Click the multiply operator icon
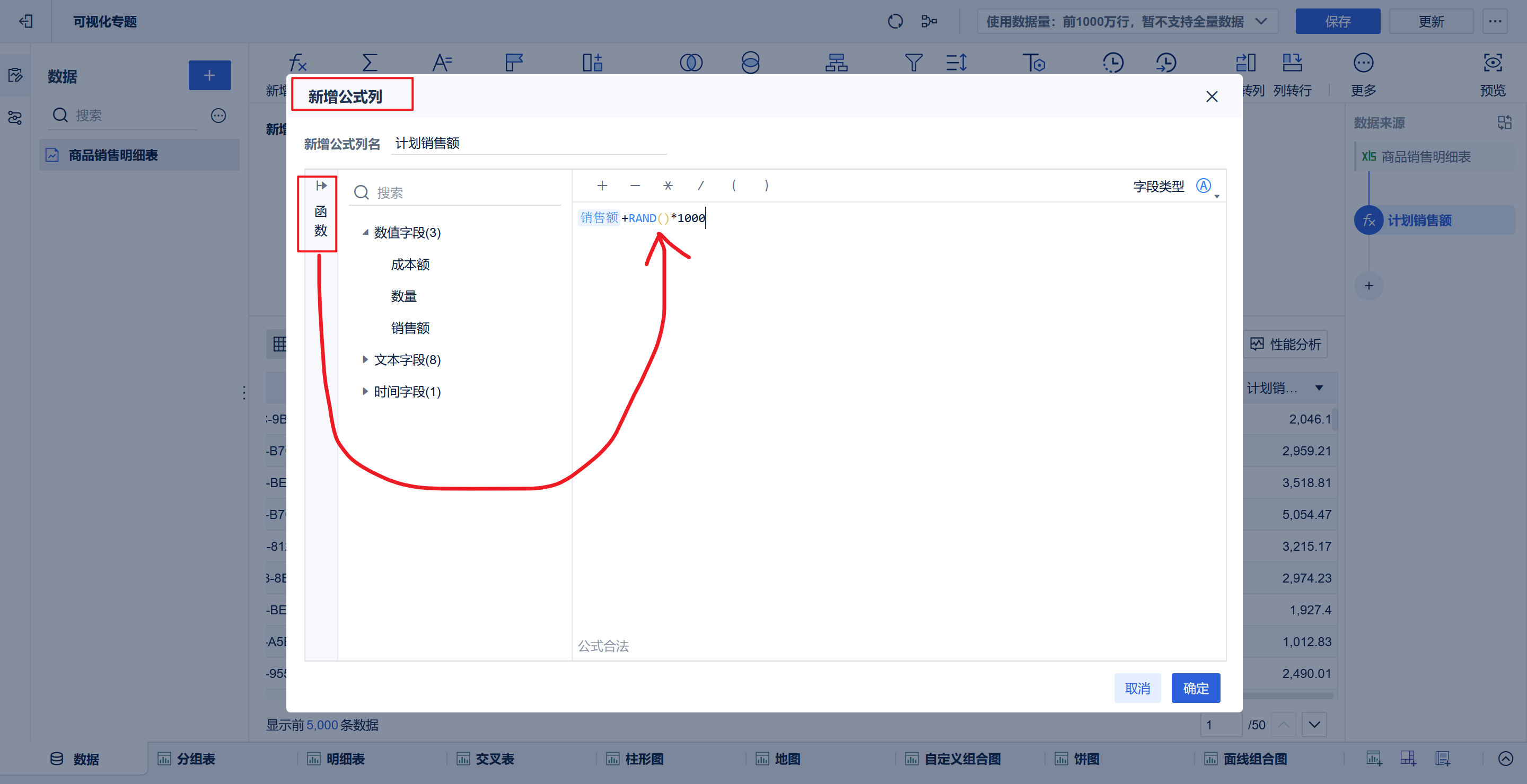The width and height of the screenshot is (1527, 784). click(x=668, y=186)
